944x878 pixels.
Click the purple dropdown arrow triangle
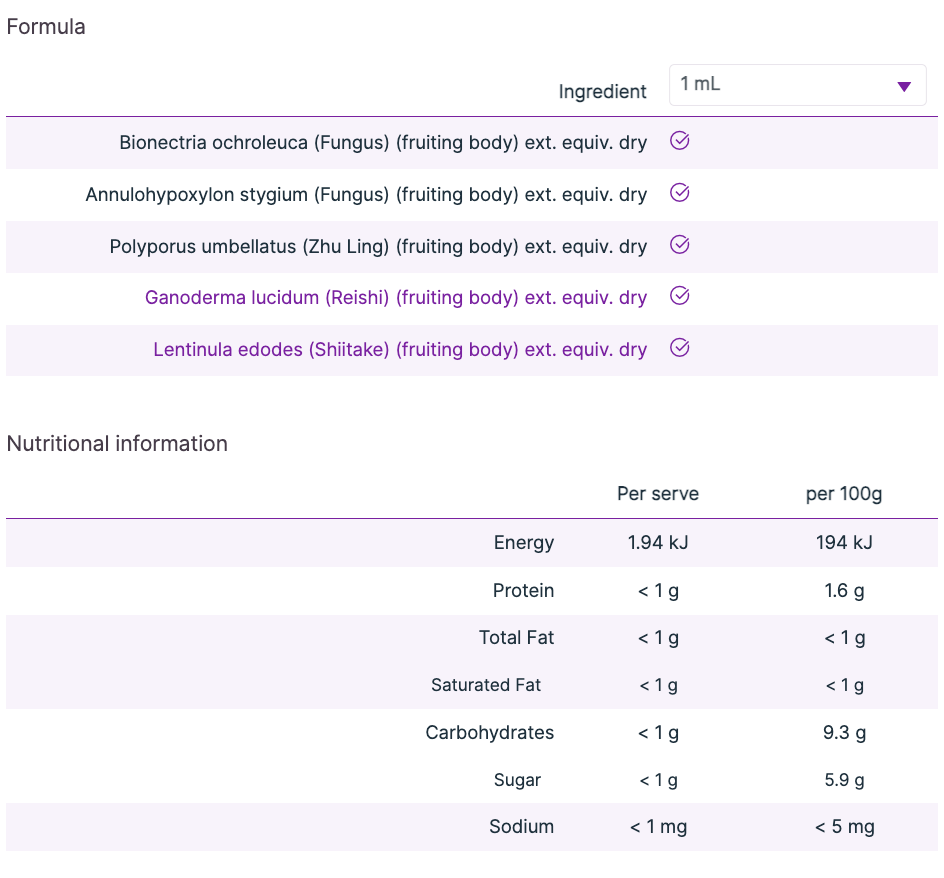(x=904, y=87)
